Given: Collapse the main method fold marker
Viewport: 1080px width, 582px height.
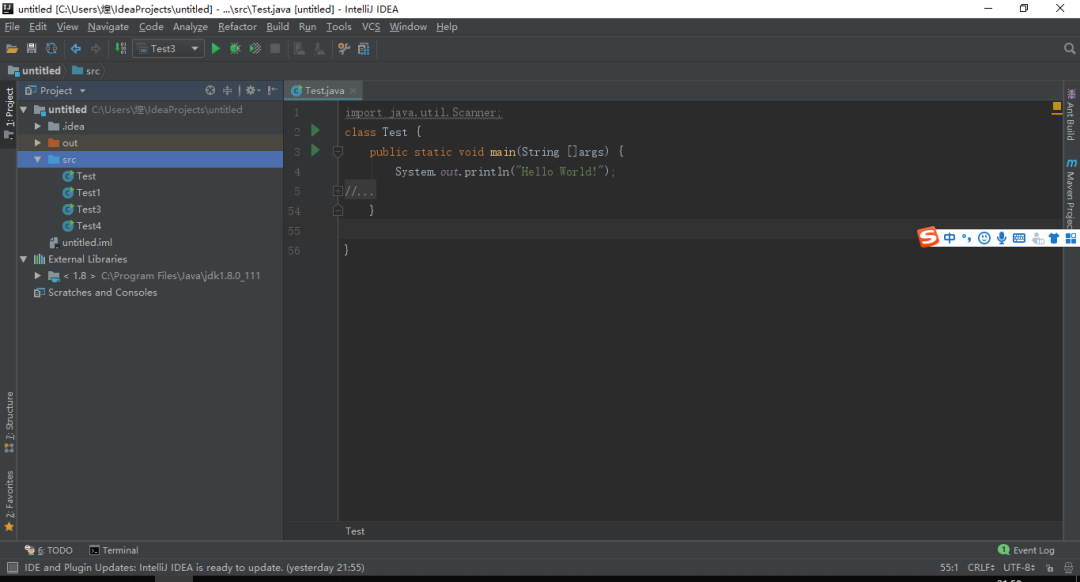Looking at the screenshot, I should click(338, 152).
